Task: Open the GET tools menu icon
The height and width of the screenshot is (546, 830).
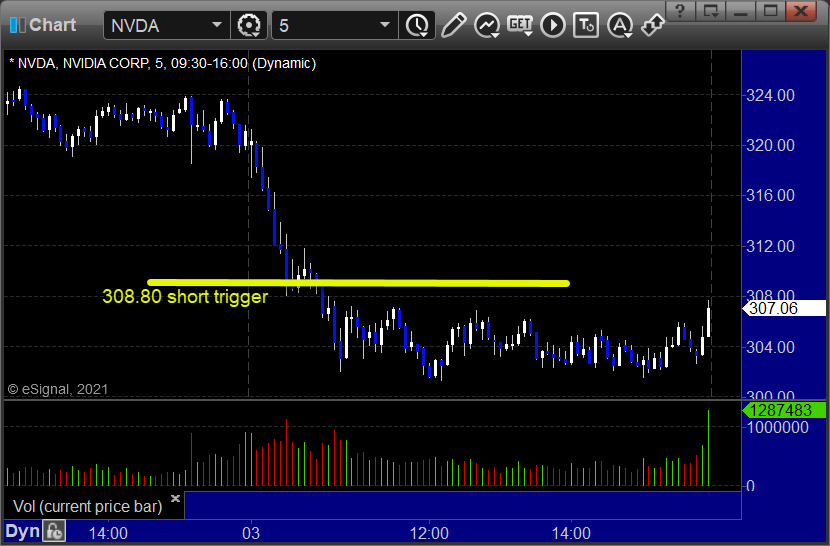Action: [x=520, y=25]
